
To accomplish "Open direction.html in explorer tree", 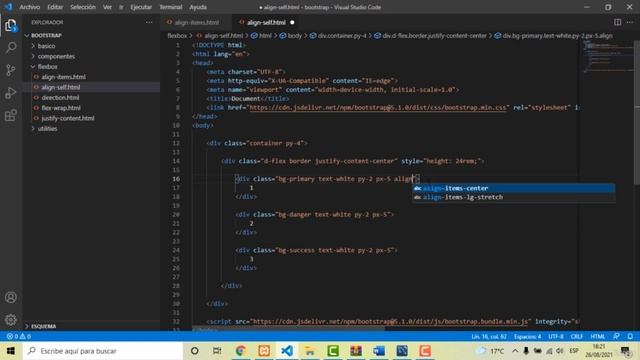I will pyautogui.click(x=60, y=98).
